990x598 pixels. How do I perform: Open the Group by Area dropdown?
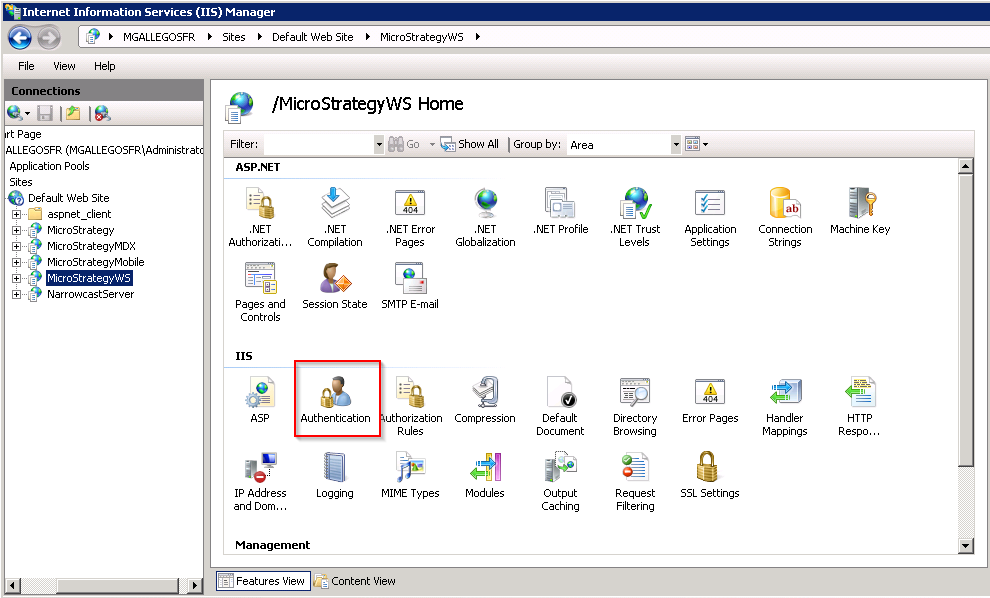[674, 144]
